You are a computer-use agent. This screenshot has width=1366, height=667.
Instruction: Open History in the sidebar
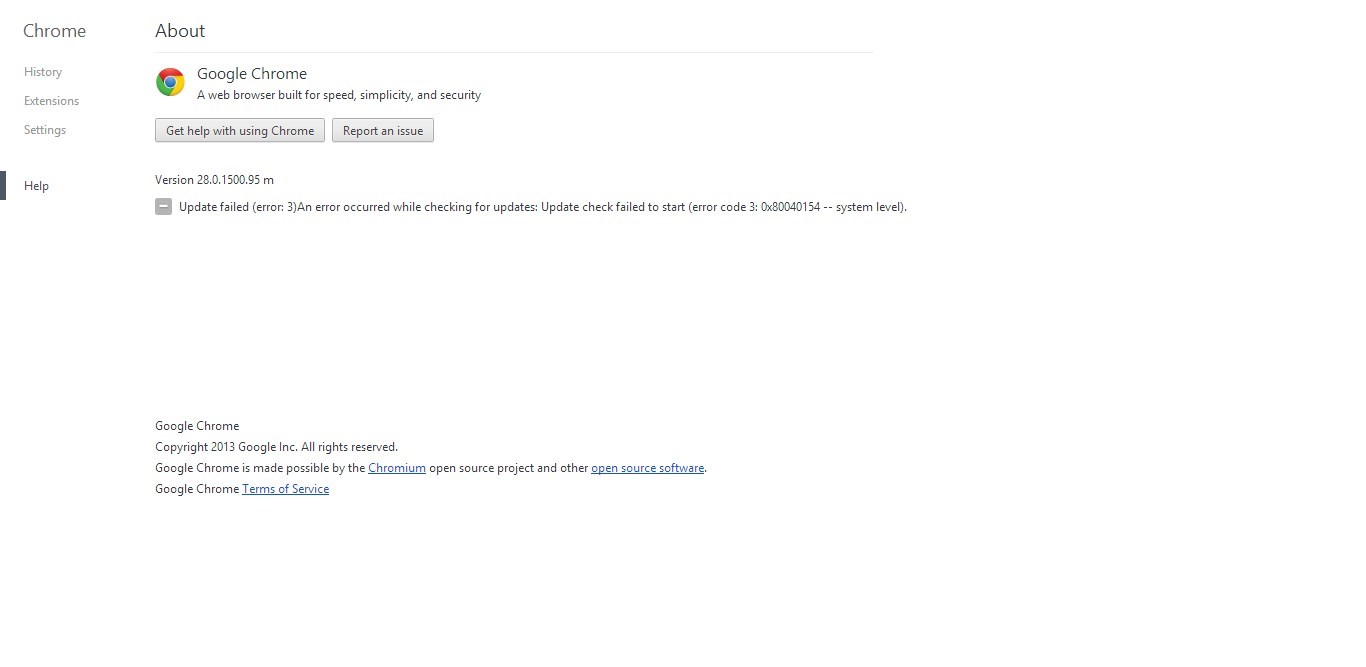43,72
